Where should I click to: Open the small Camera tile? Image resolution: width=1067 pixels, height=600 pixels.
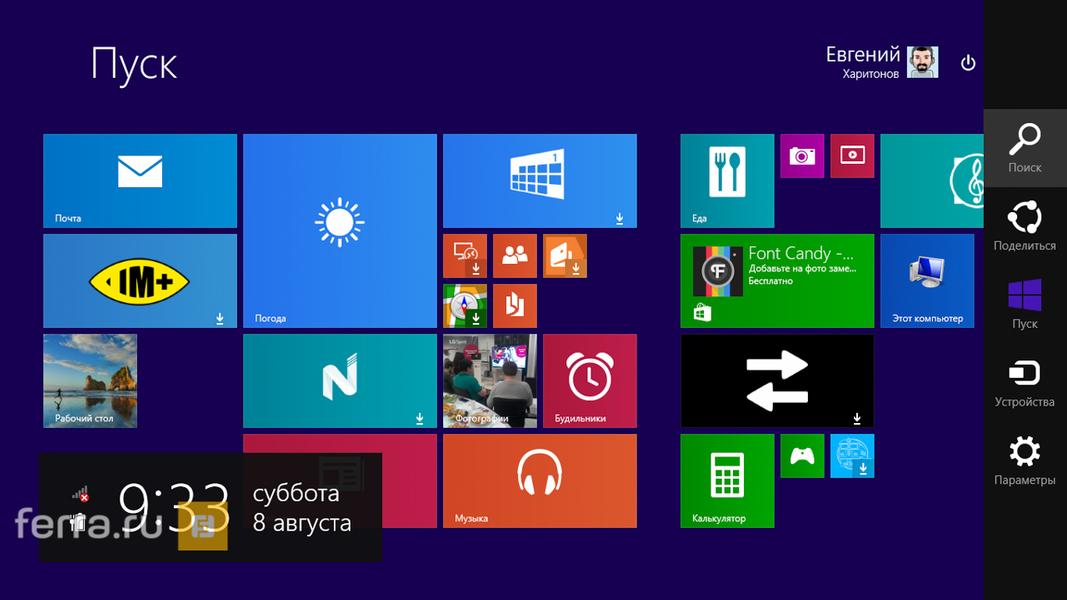pyautogui.click(x=801, y=156)
